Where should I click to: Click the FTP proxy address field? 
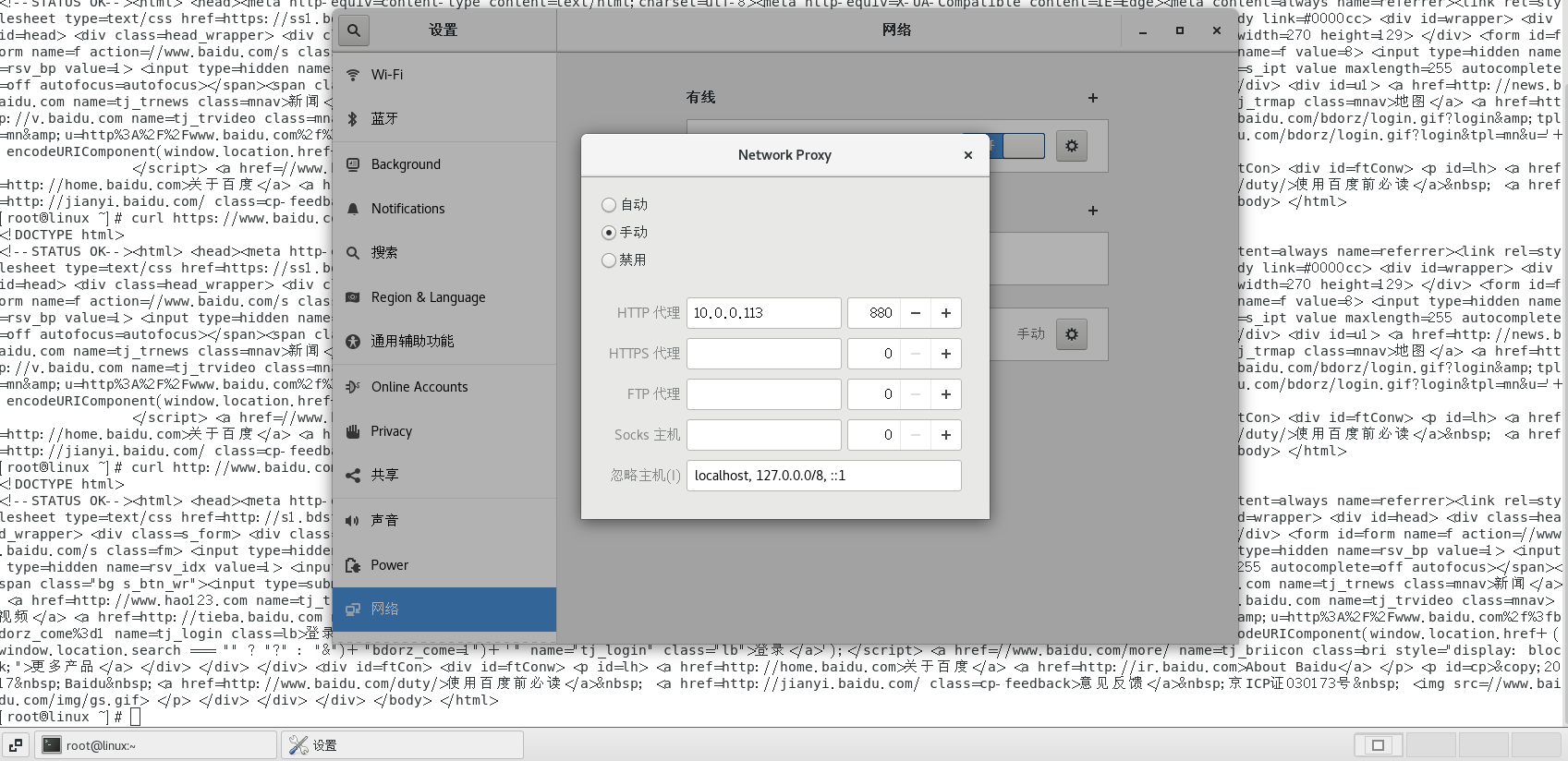click(764, 394)
